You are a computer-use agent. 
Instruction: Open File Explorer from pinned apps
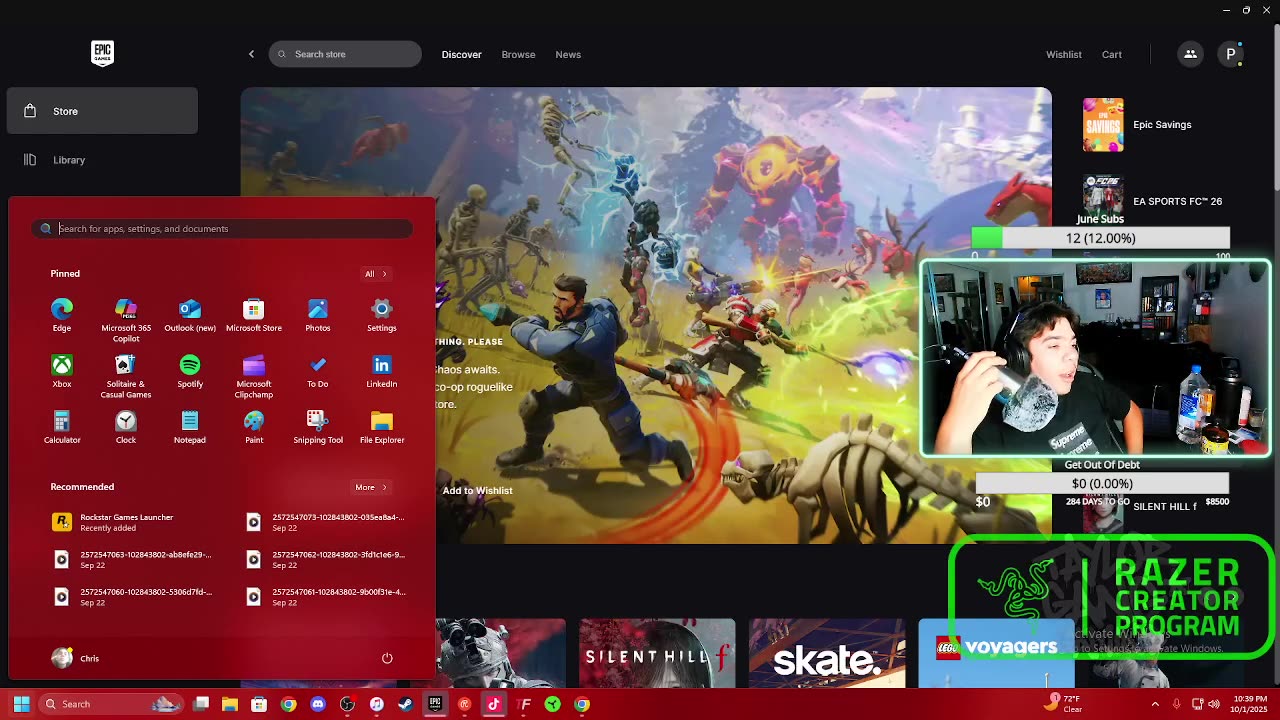point(382,426)
